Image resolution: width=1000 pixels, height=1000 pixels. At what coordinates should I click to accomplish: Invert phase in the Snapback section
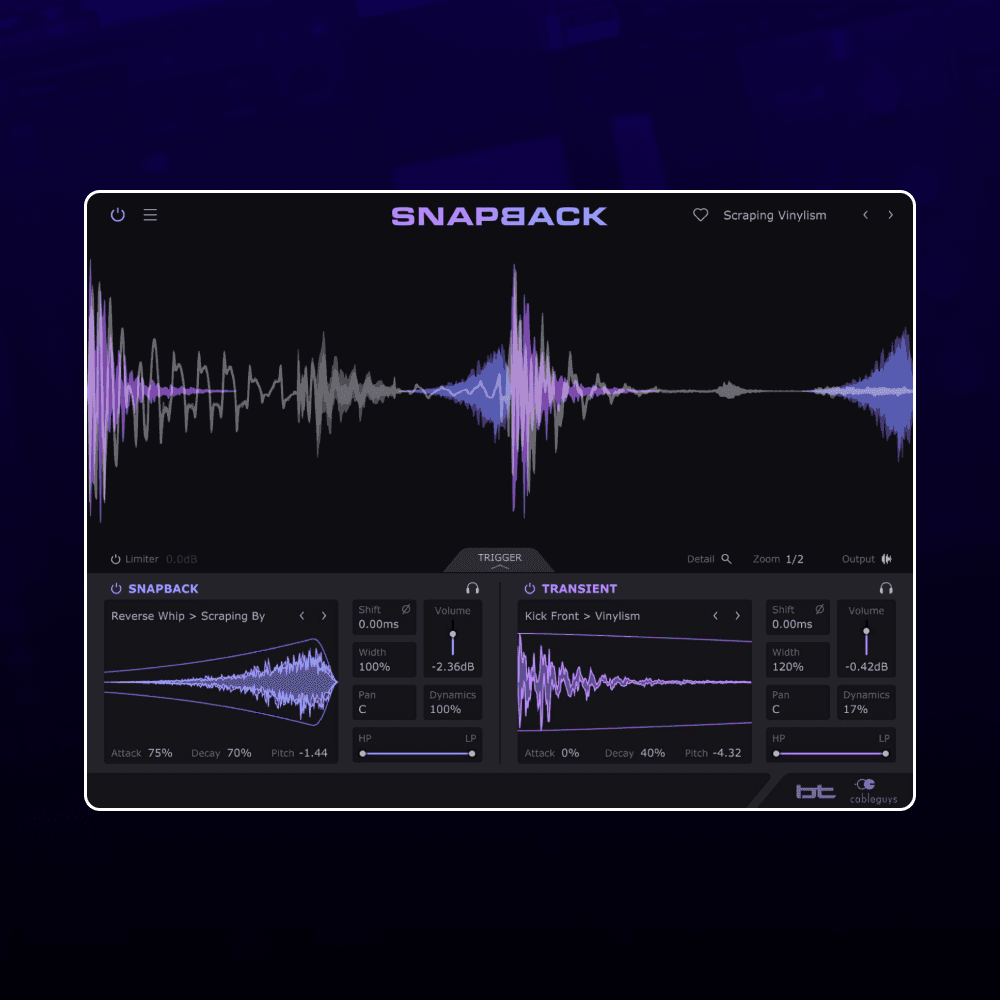click(x=406, y=609)
